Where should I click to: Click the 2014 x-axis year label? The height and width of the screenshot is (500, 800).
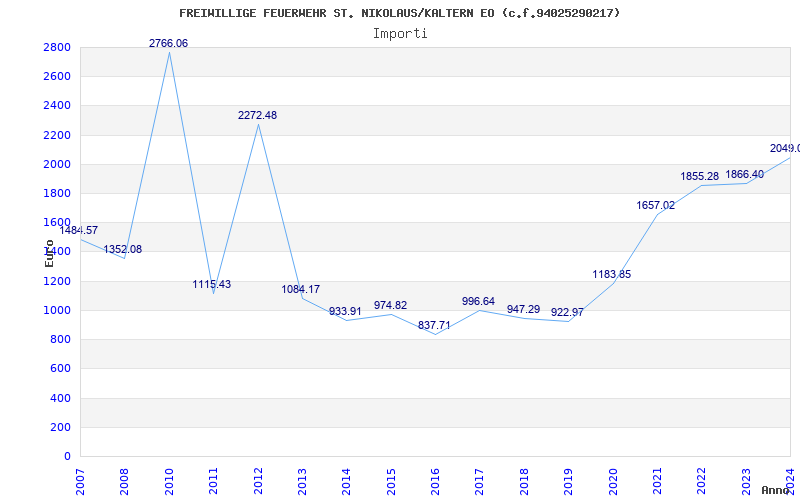(346, 481)
